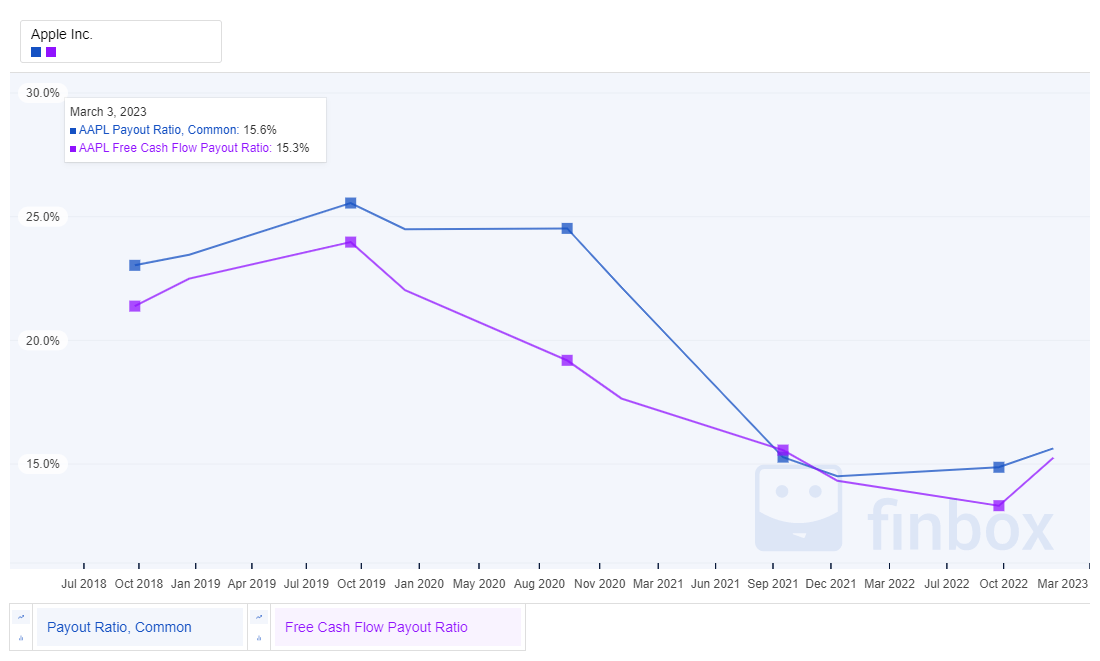Select the Oct 2019 peak data point

point(351,203)
